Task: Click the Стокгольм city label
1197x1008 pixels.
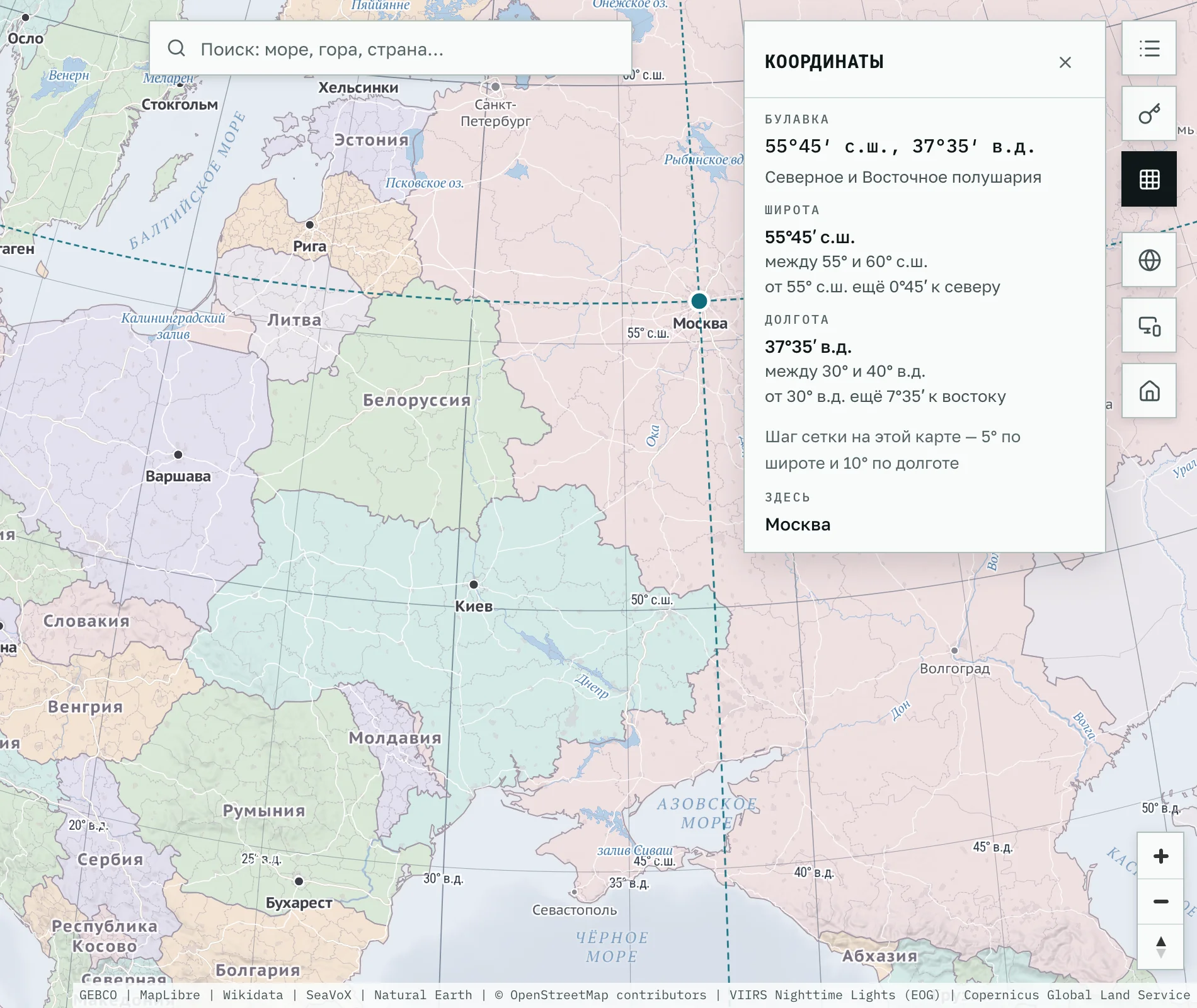Action: [180, 105]
